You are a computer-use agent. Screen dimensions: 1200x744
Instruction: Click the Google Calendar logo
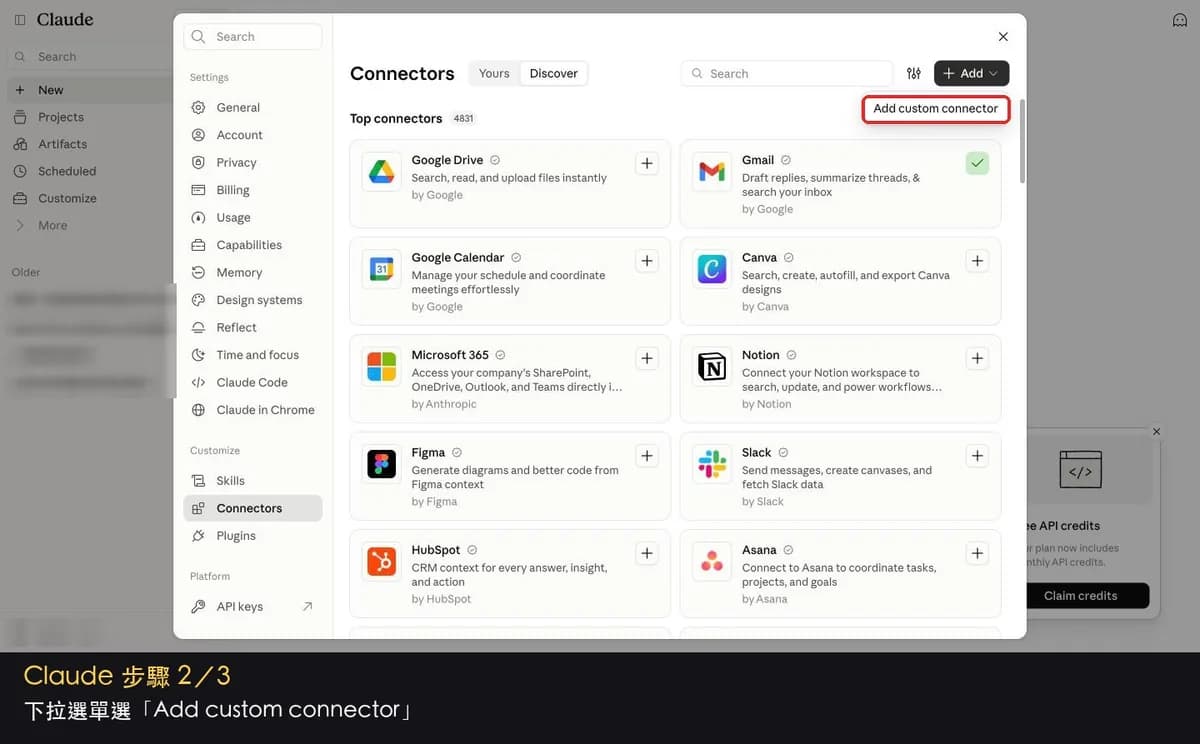[381, 269]
